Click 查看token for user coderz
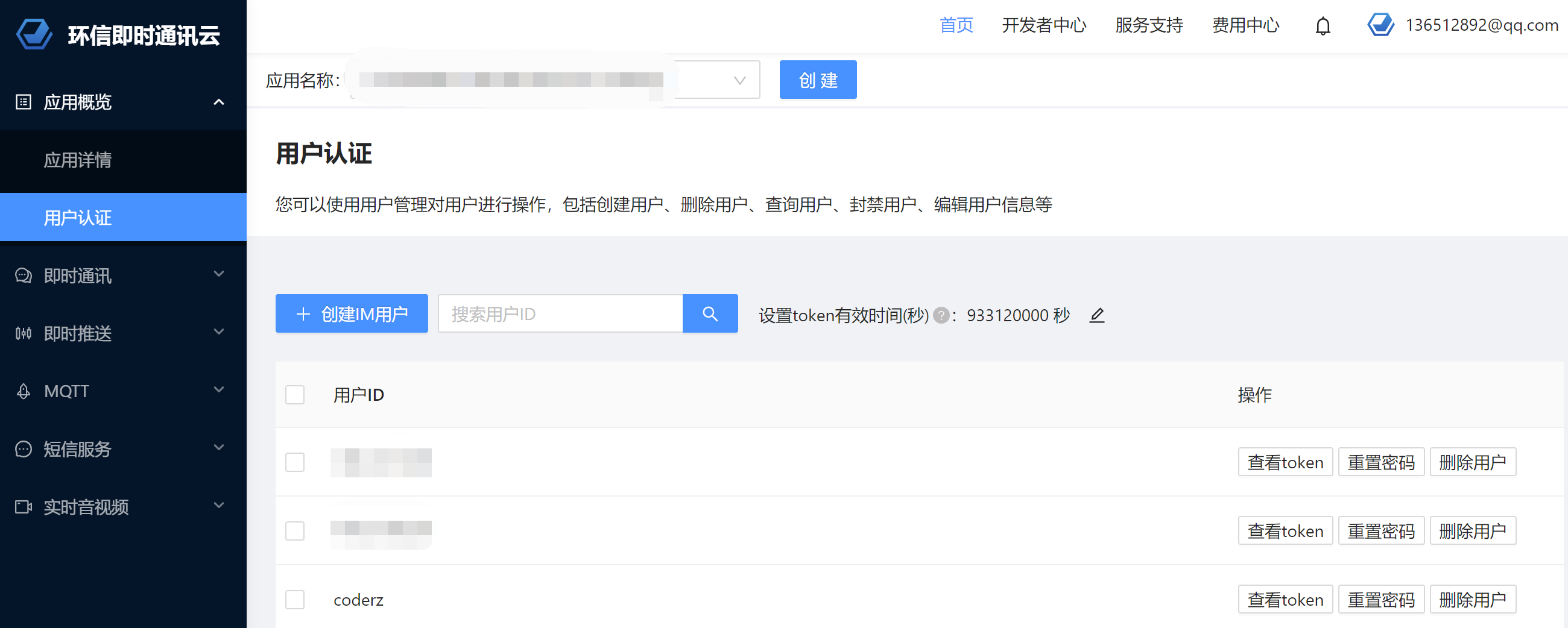This screenshot has height=628, width=1568. [1285, 600]
